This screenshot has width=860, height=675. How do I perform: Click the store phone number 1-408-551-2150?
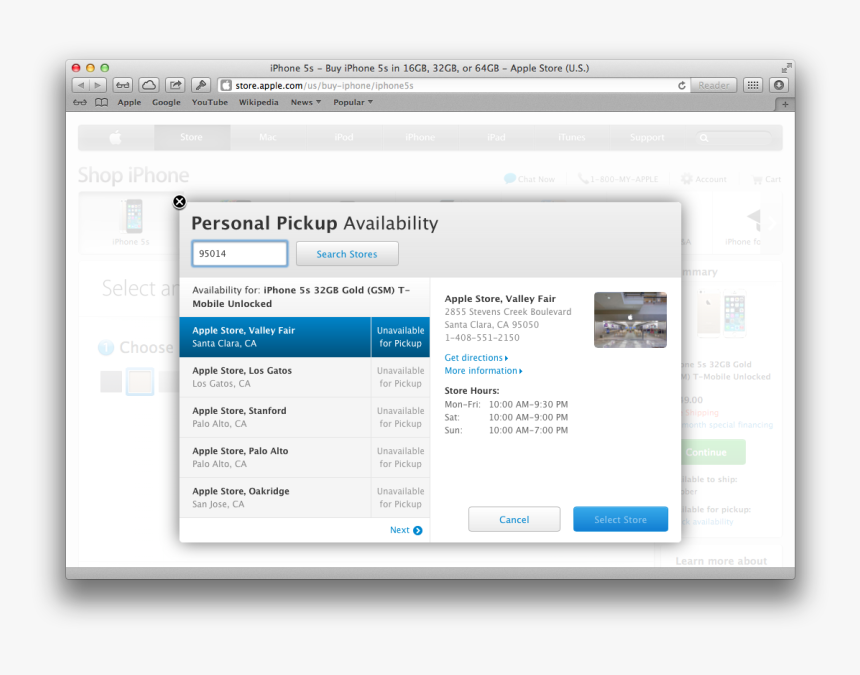(x=482, y=338)
